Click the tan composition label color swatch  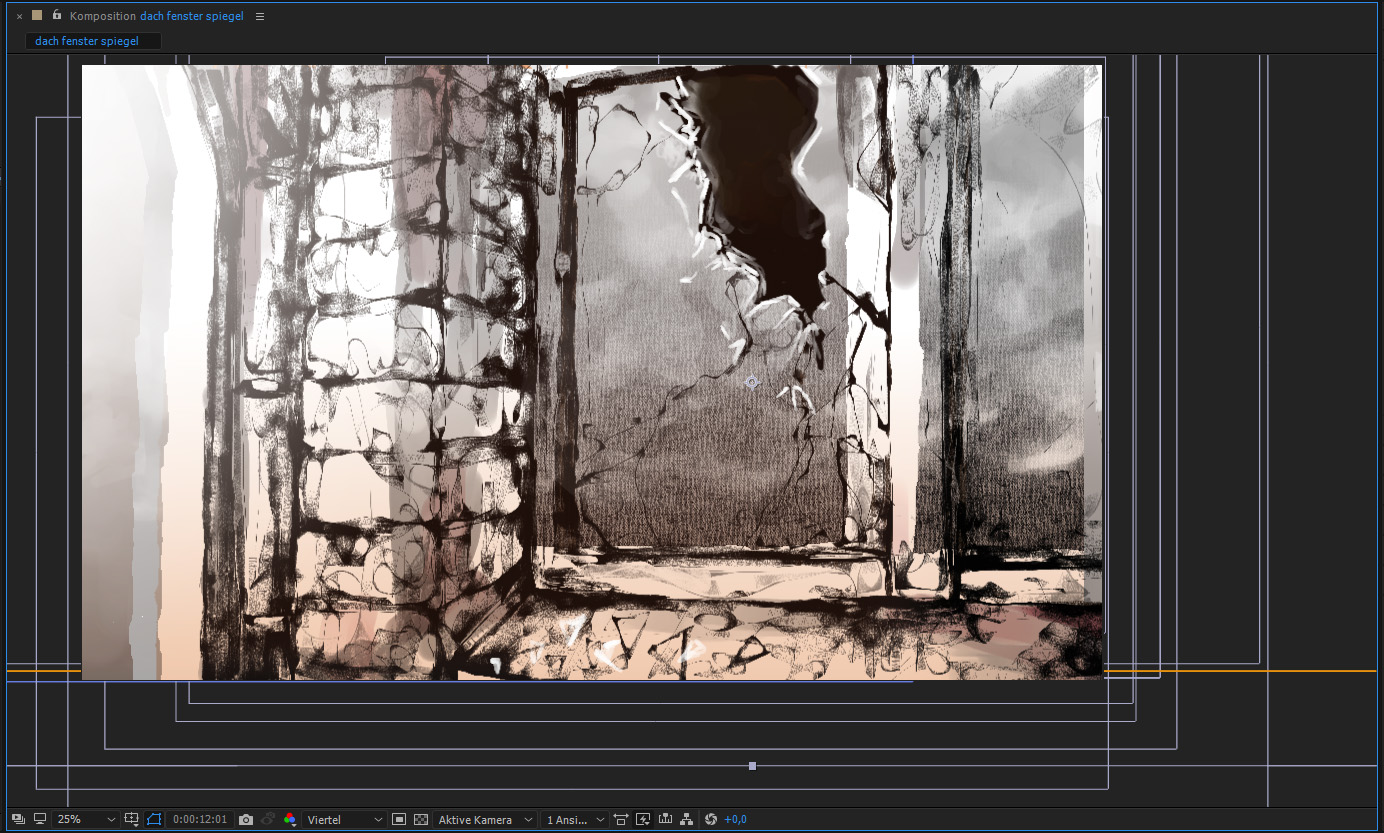(x=37, y=15)
